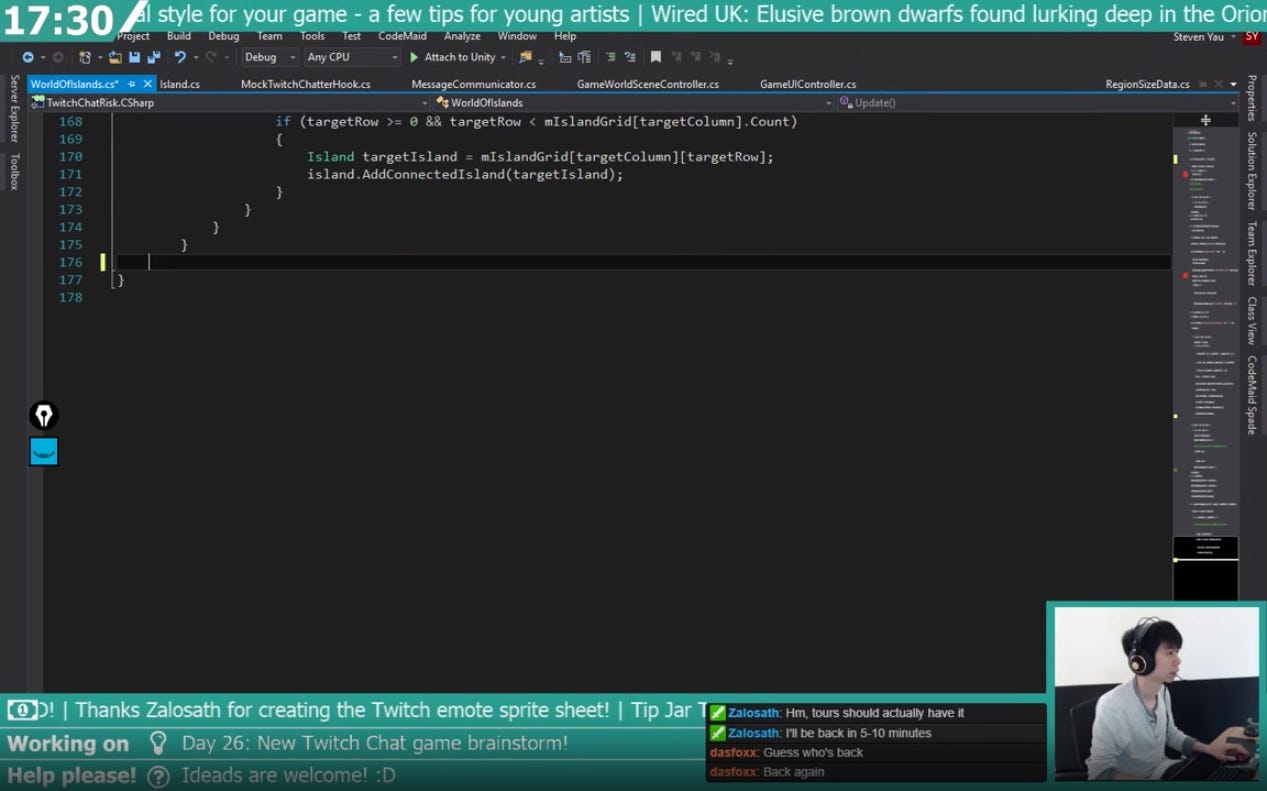
Task: Click the pin icon on WorldOfIslands.cs tab
Action: [x=131, y=84]
